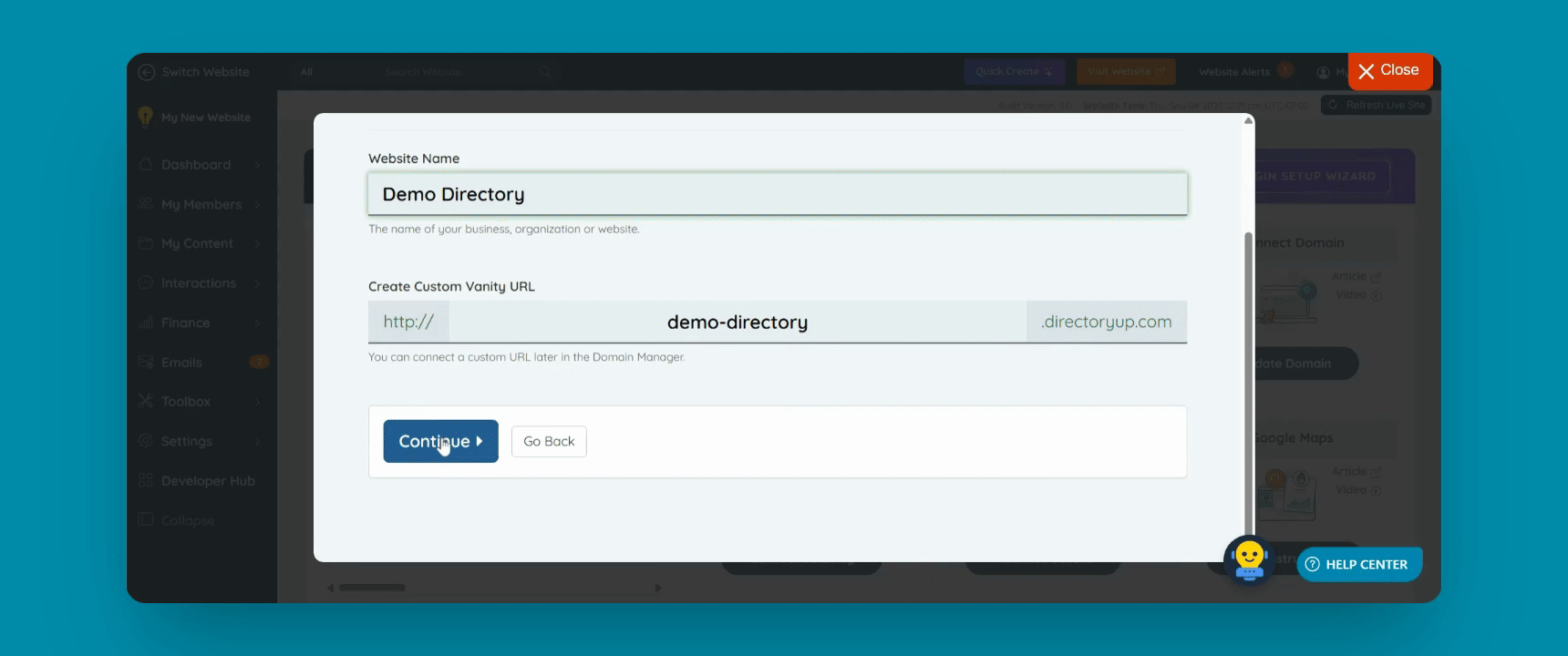Click the Update Domain button behind the dialog
Viewport: 1568px width, 656px height.
click(x=1306, y=364)
